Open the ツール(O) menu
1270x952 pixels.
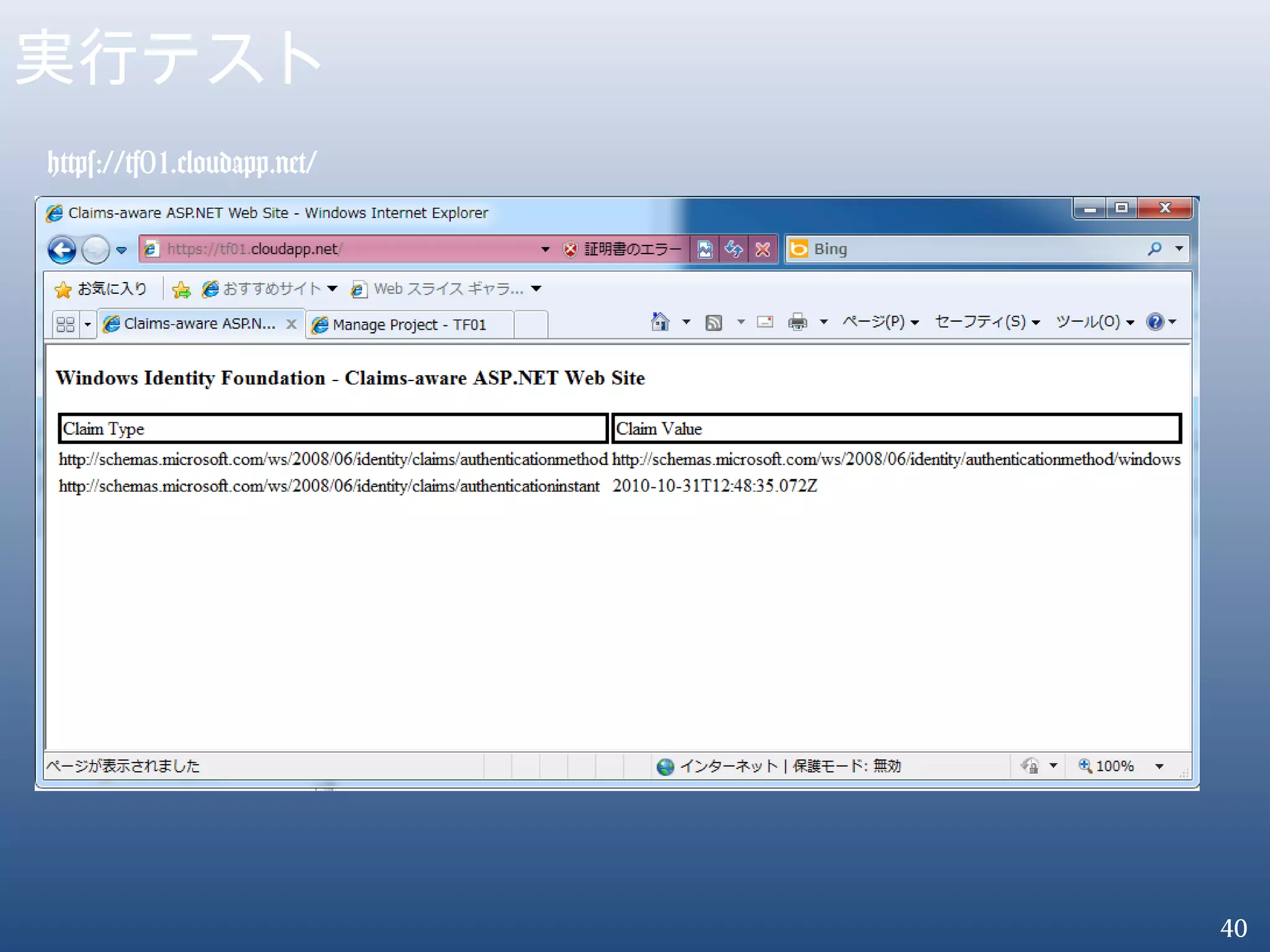click(1095, 322)
